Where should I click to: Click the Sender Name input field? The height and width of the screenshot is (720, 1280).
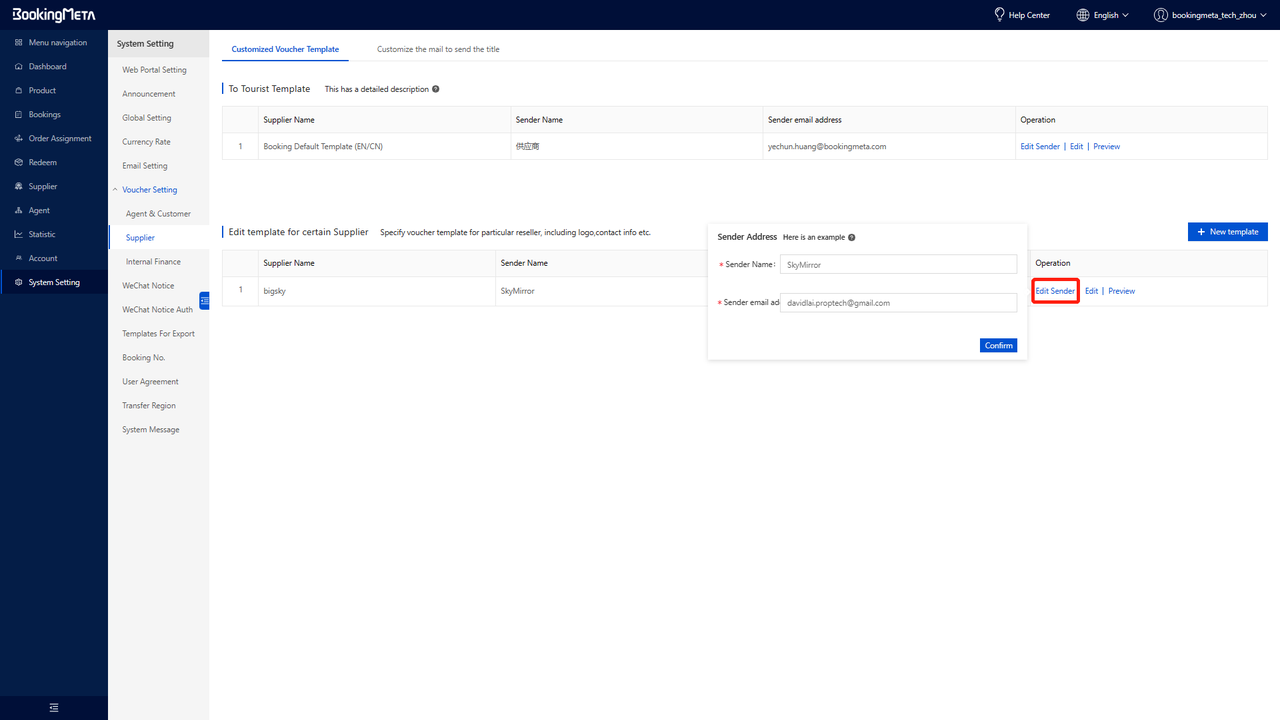[897, 265]
